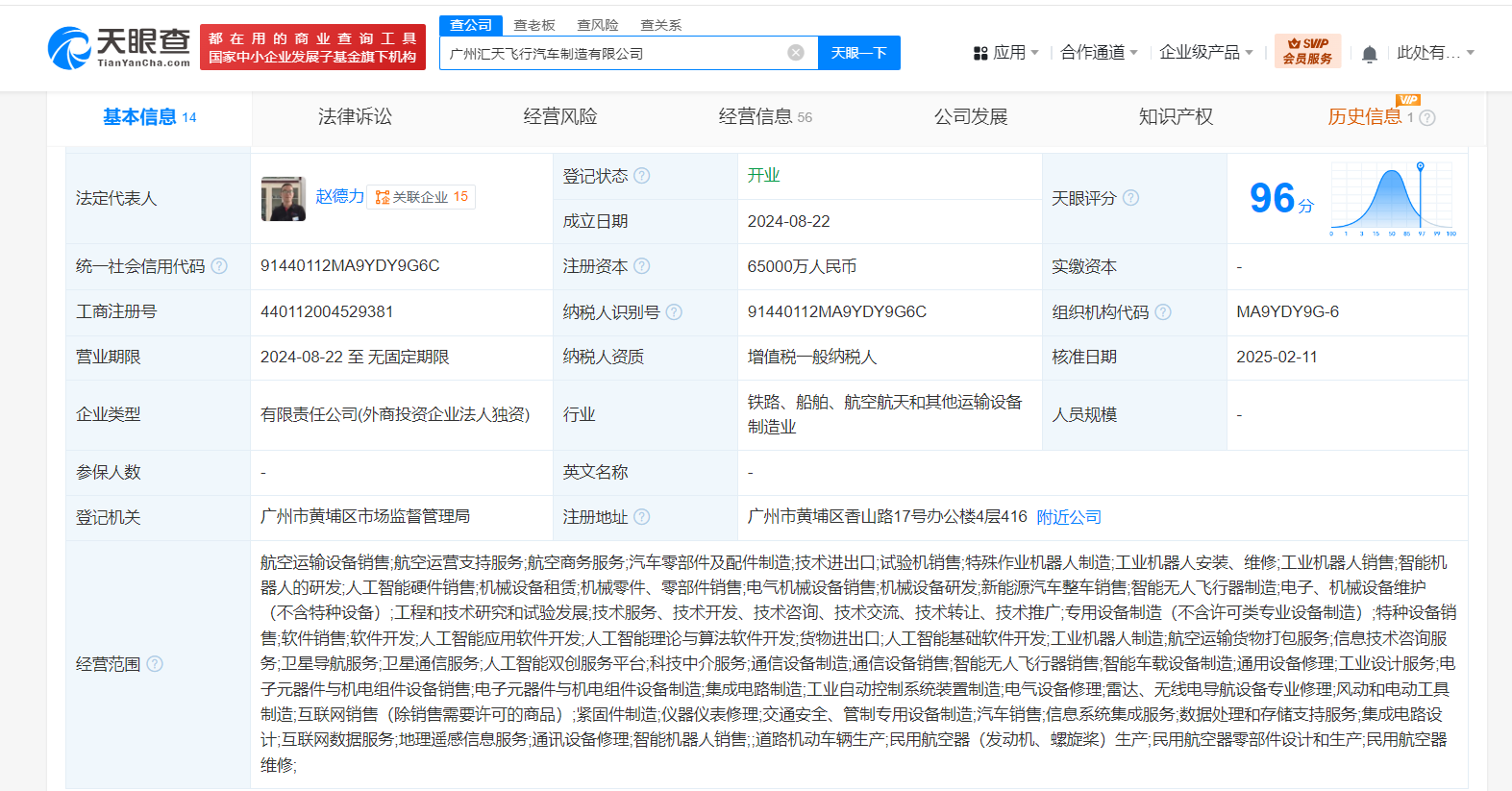Click the TianYanCha logo
This screenshot has height=791, width=1512.
pos(119,47)
